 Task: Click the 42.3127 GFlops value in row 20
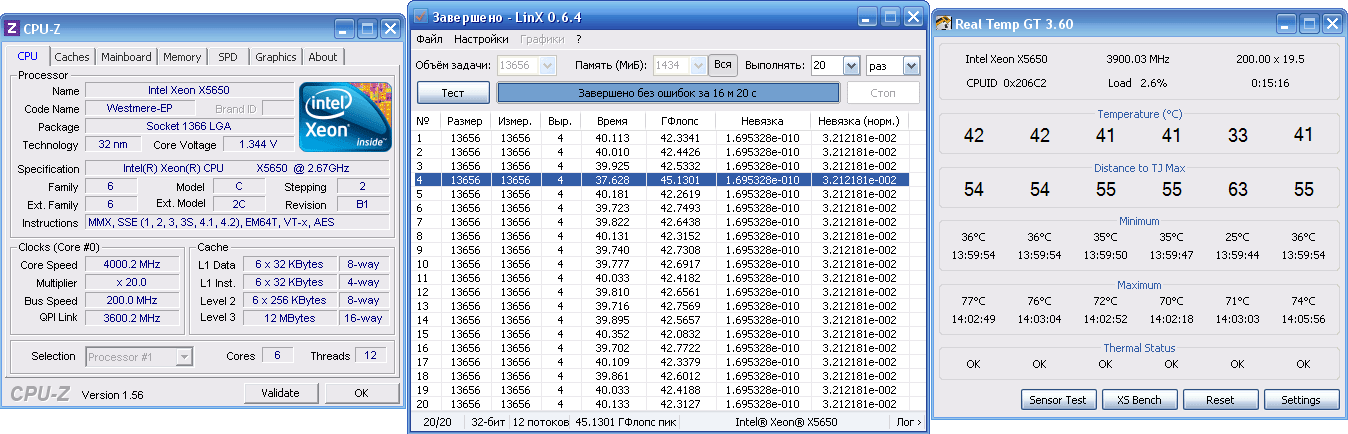(680, 404)
